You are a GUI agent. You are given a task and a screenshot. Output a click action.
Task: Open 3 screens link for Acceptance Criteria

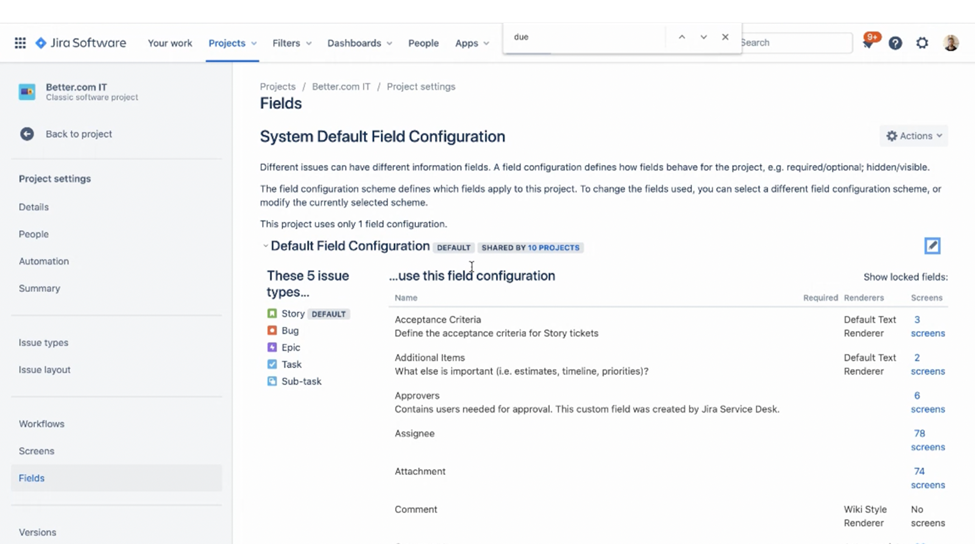point(928,326)
